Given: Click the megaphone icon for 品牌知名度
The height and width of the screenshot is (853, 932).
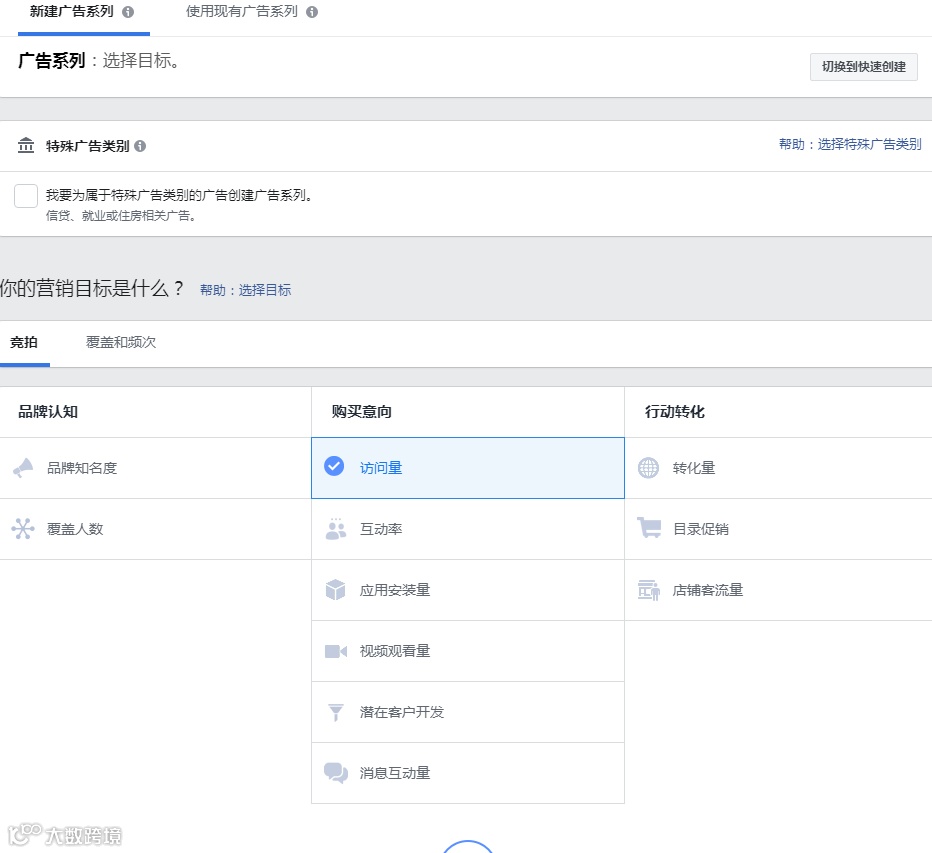Looking at the screenshot, I should [23, 468].
